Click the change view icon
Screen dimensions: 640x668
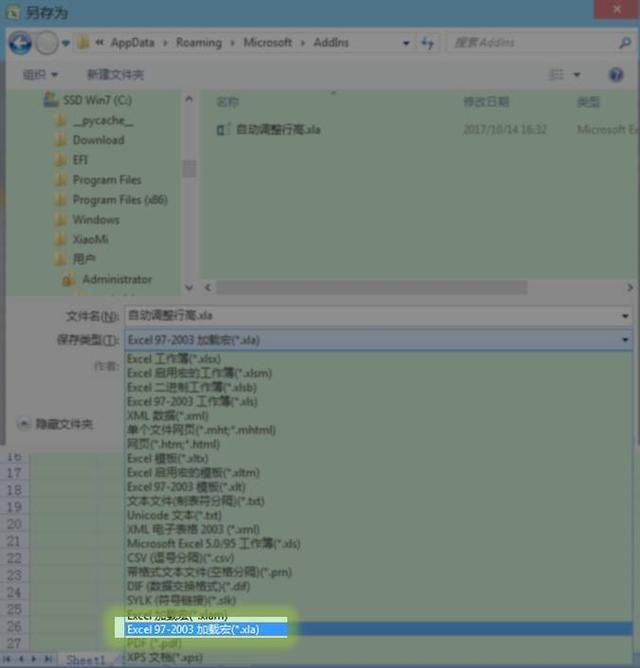[556, 75]
